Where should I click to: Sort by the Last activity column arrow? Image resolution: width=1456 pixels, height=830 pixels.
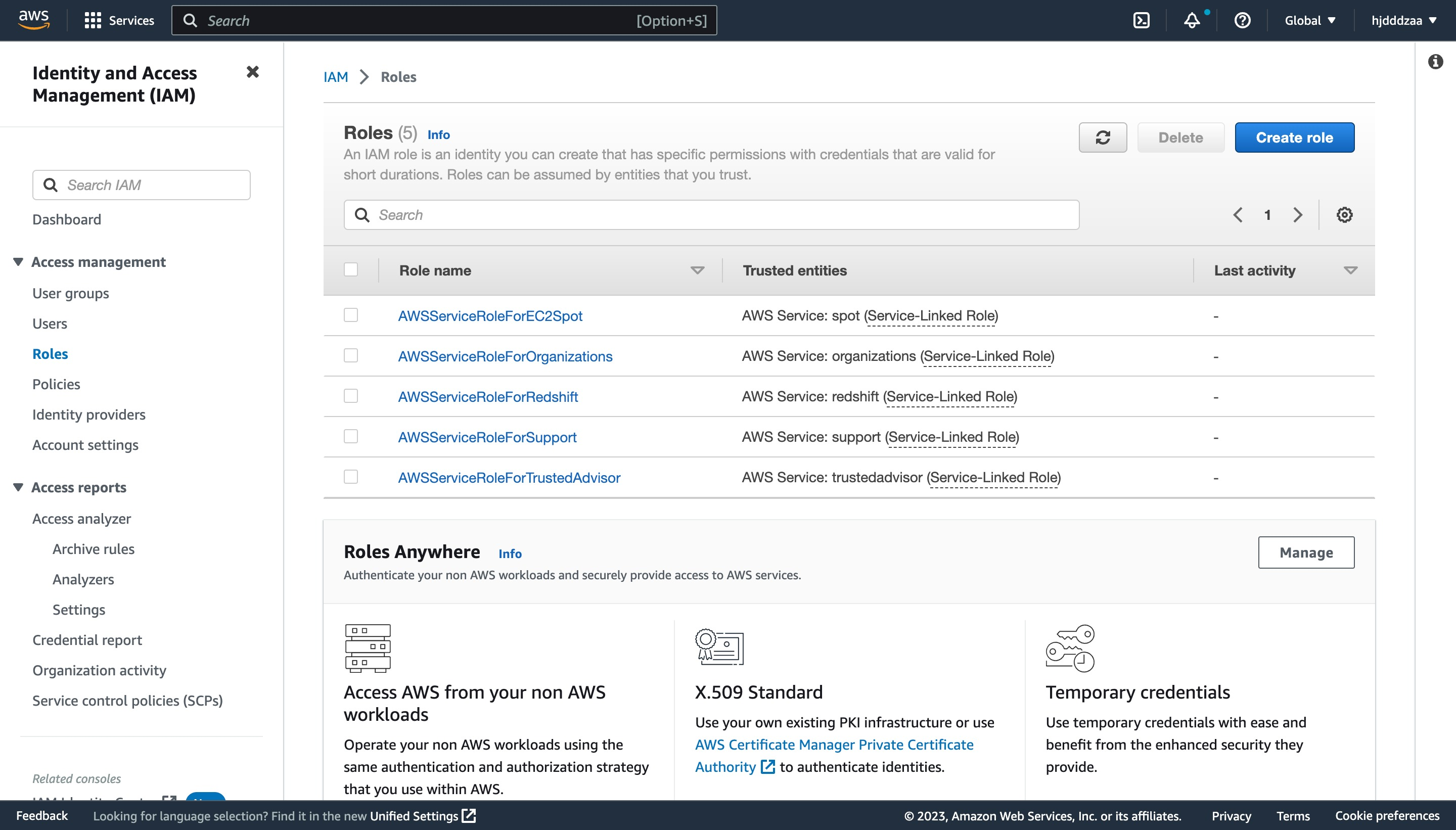coord(1350,270)
